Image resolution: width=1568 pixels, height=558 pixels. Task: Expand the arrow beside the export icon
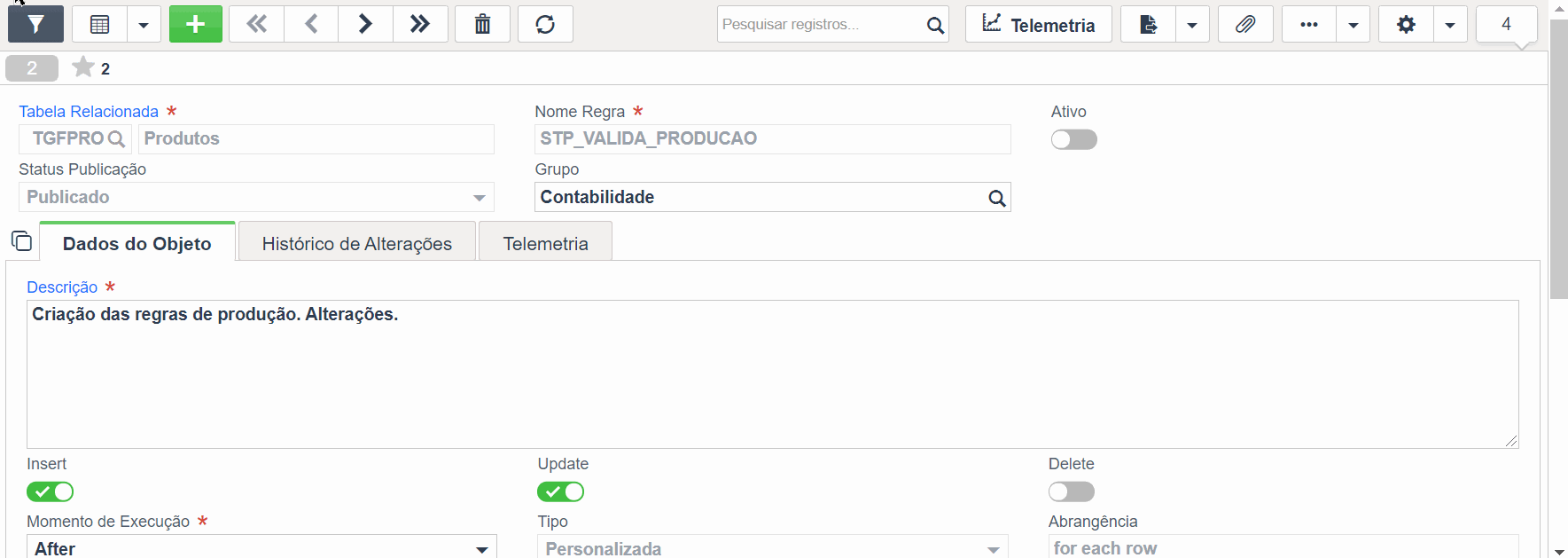click(1192, 24)
